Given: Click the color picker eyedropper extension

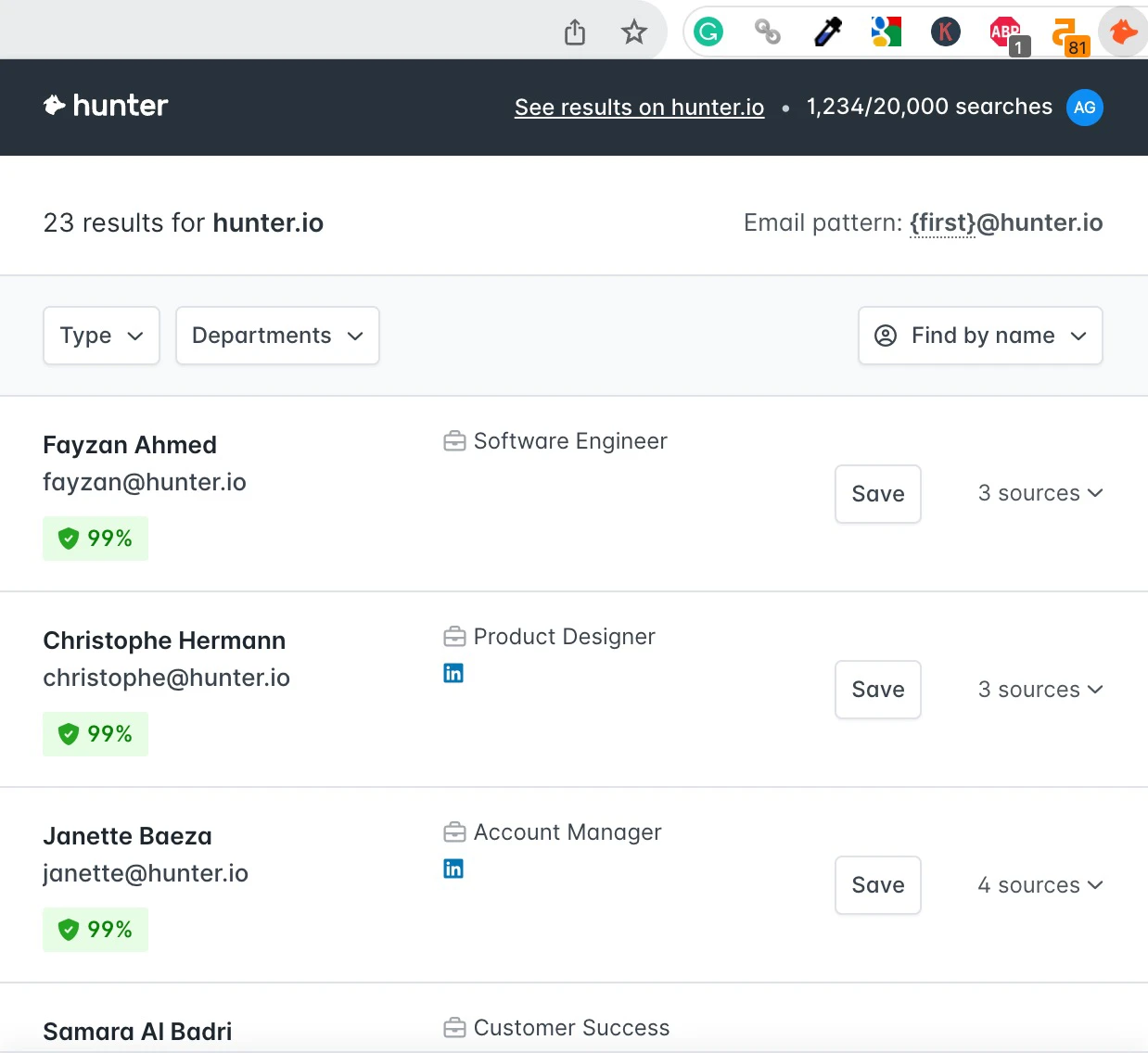Looking at the screenshot, I should (x=827, y=32).
